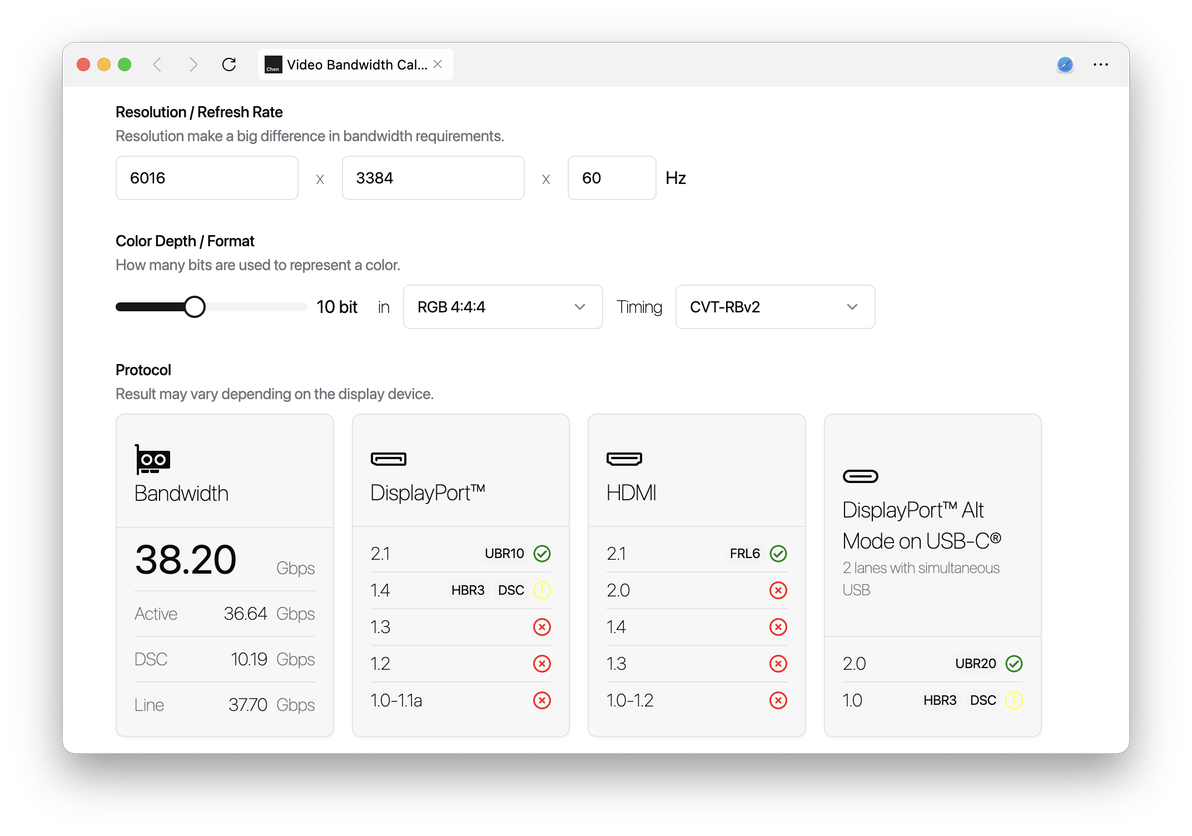Click the 10 bit color depth slider handle
The height and width of the screenshot is (836, 1192).
[x=195, y=307]
